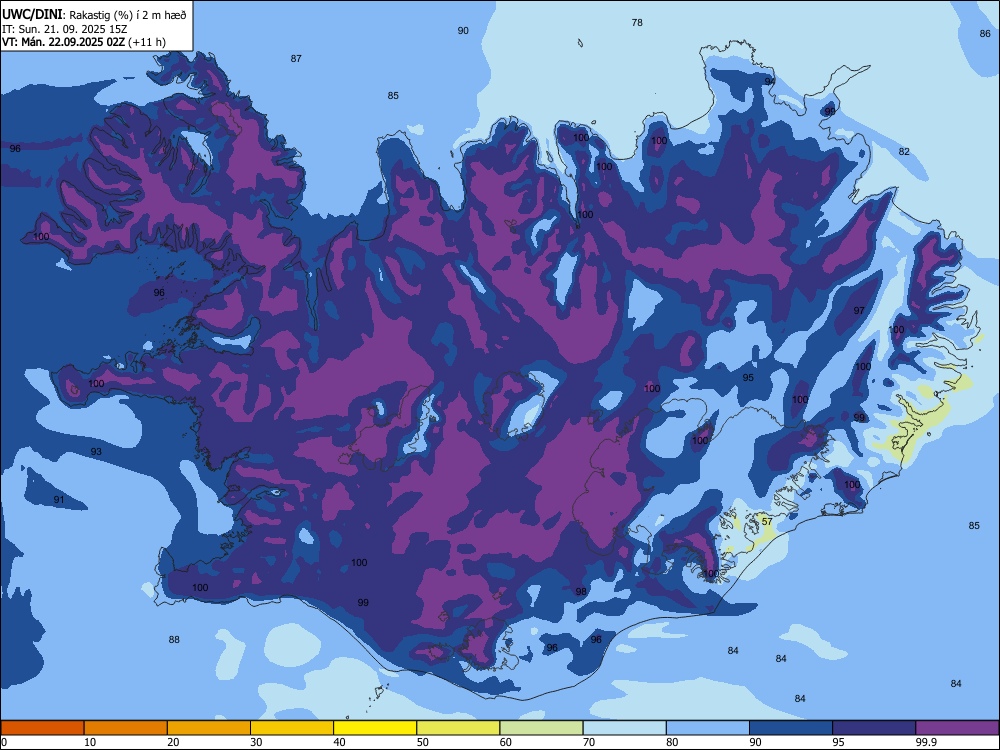Viewport: 1000px width, 750px height.
Task: Click the 'Rakastig (%) í 2 m hæð' label
Action: coord(128,15)
